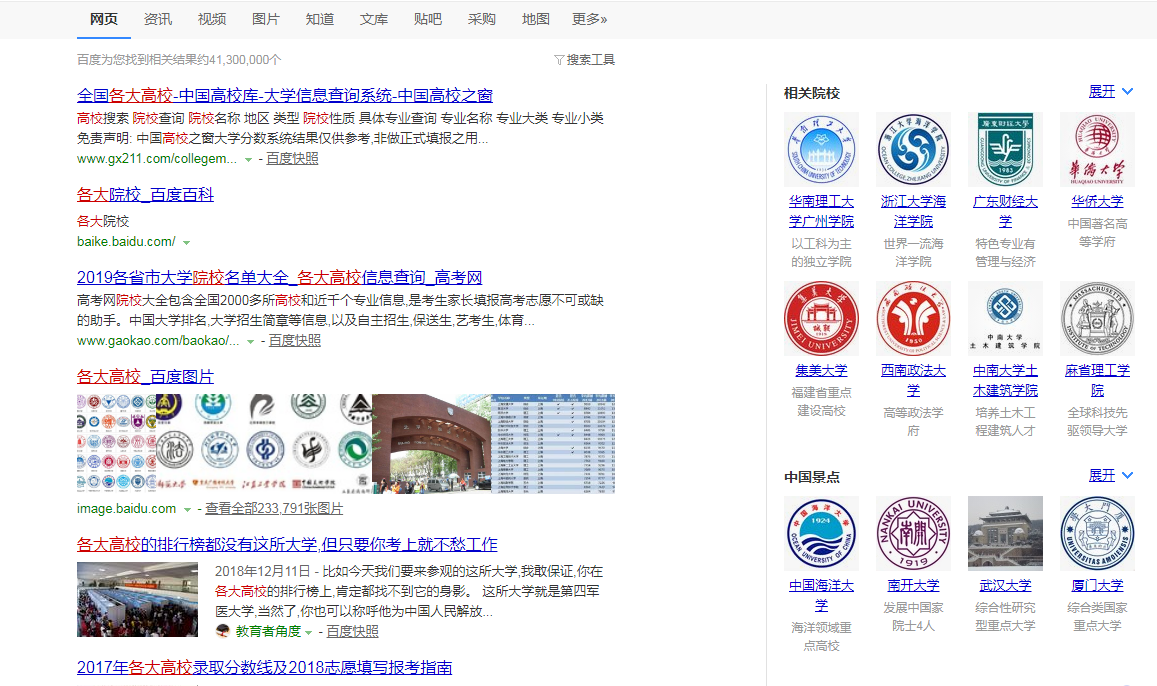Go to the 地图 tab
Screen dimensions: 1157x686
click(x=536, y=19)
